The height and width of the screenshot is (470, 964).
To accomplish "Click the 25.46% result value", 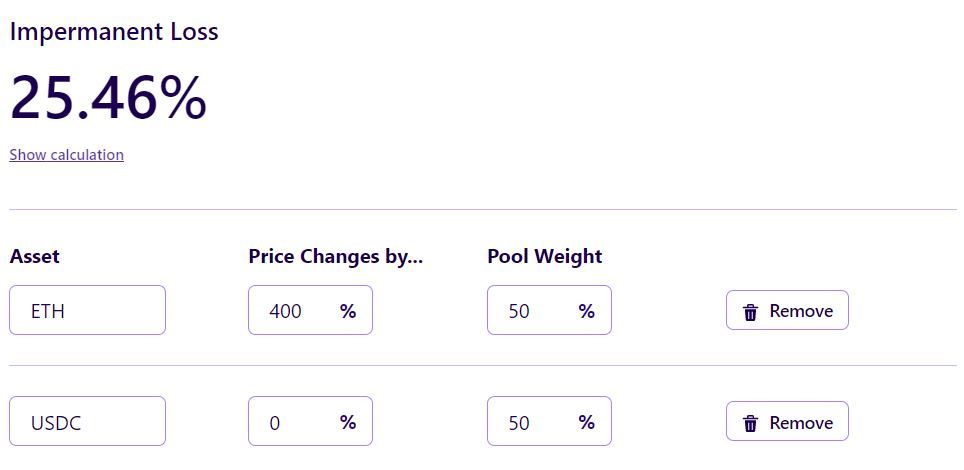I will (108, 98).
